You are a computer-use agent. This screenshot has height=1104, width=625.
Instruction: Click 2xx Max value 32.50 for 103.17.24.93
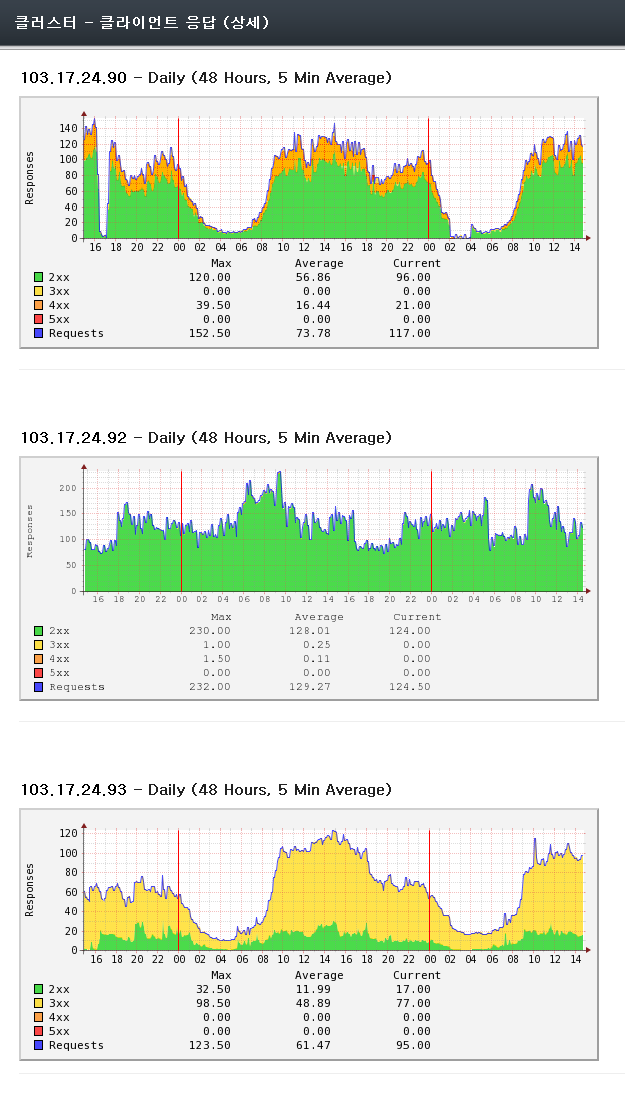click(213, 989)
